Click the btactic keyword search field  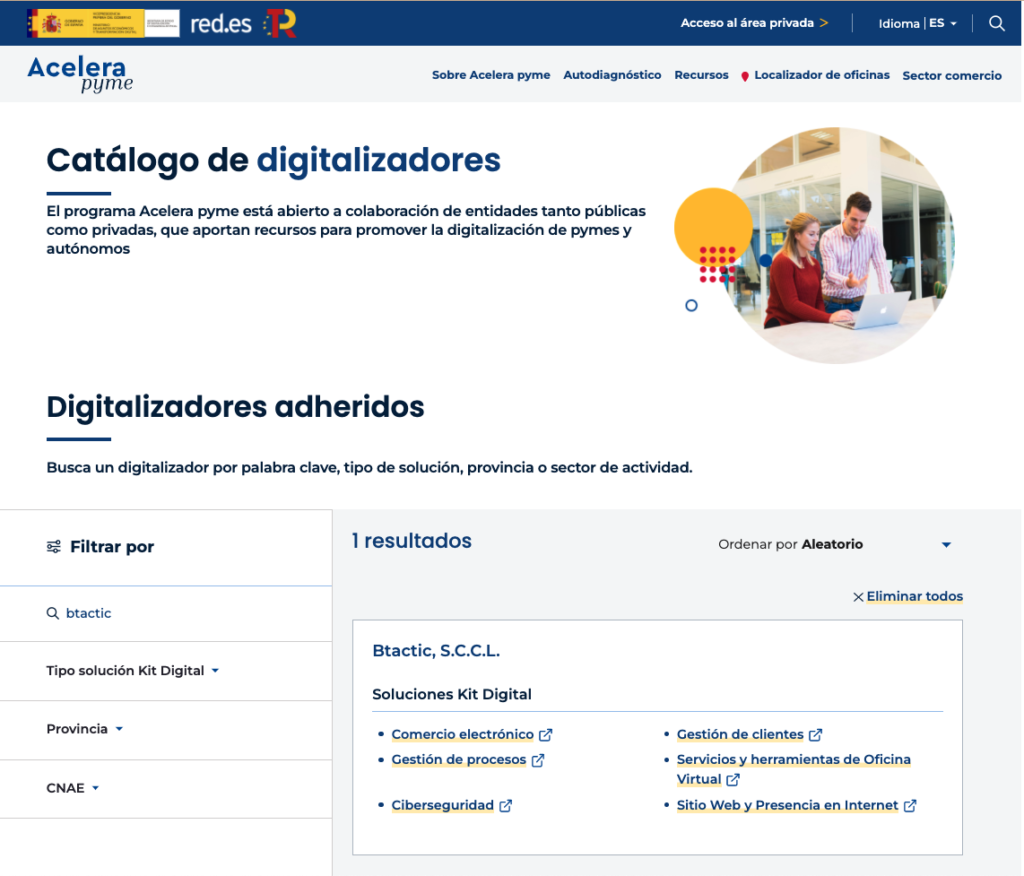pyautogui.click(x=90, y=613)
